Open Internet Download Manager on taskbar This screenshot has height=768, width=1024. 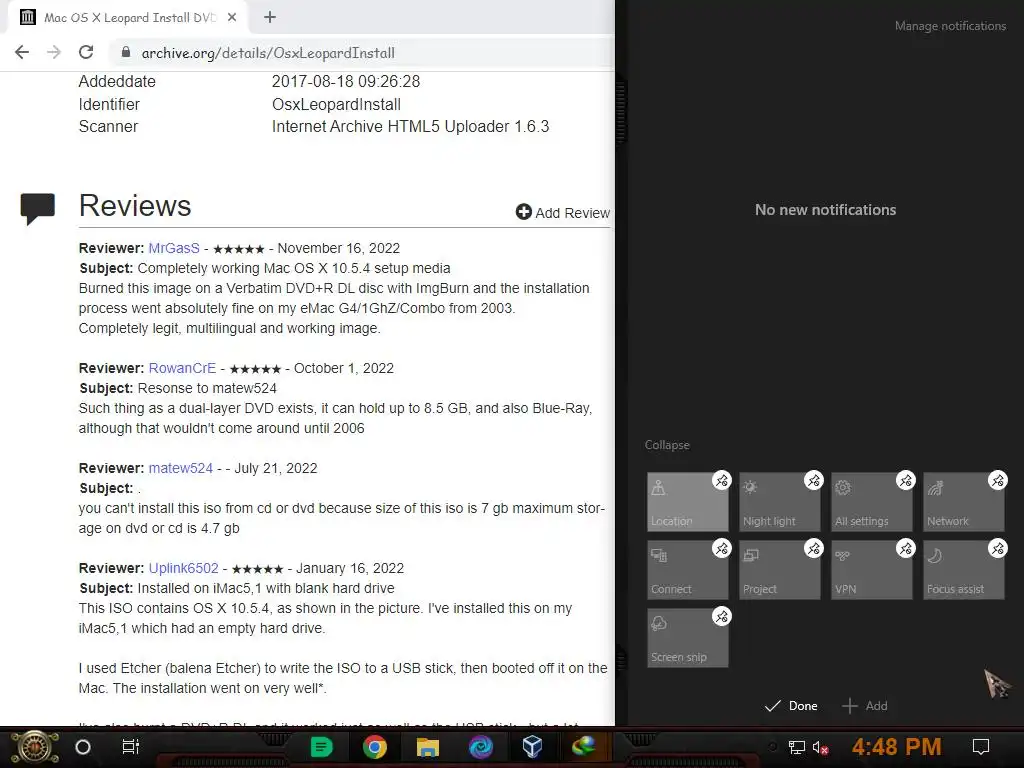click(x=584, y=747)
